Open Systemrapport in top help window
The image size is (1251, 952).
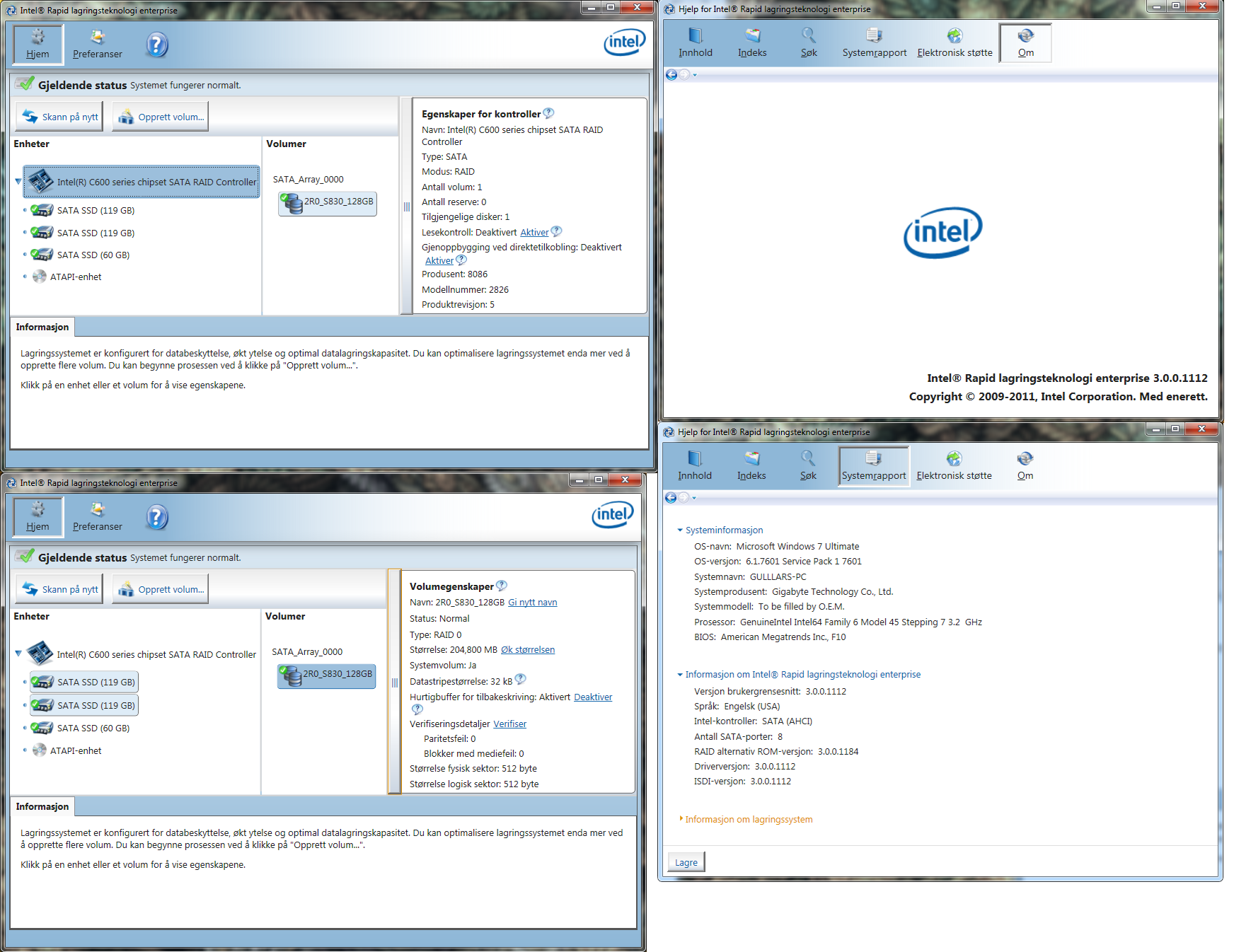point(875,43)
